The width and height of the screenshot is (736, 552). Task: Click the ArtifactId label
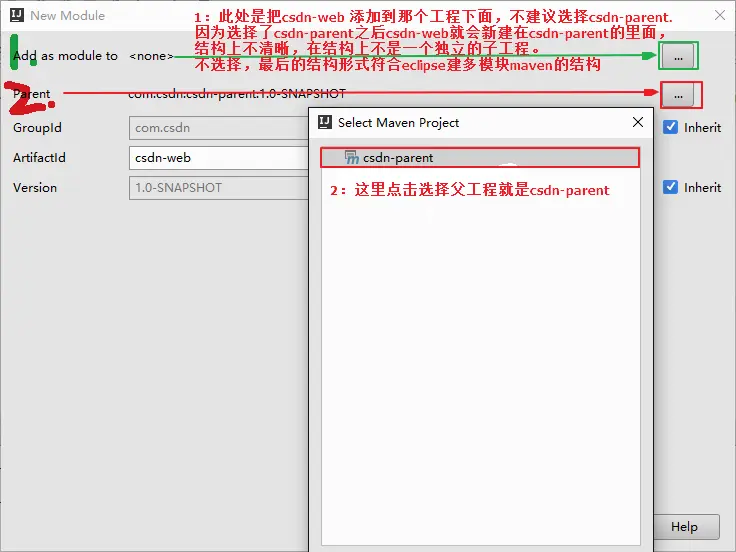39,158
